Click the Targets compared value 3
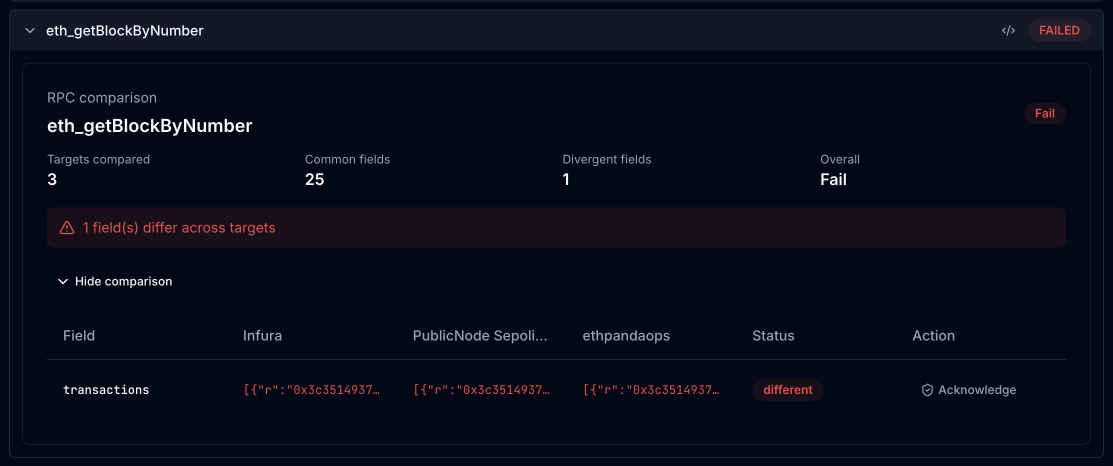Viewport: 1113px width, 466px height. tap(52, 179)
